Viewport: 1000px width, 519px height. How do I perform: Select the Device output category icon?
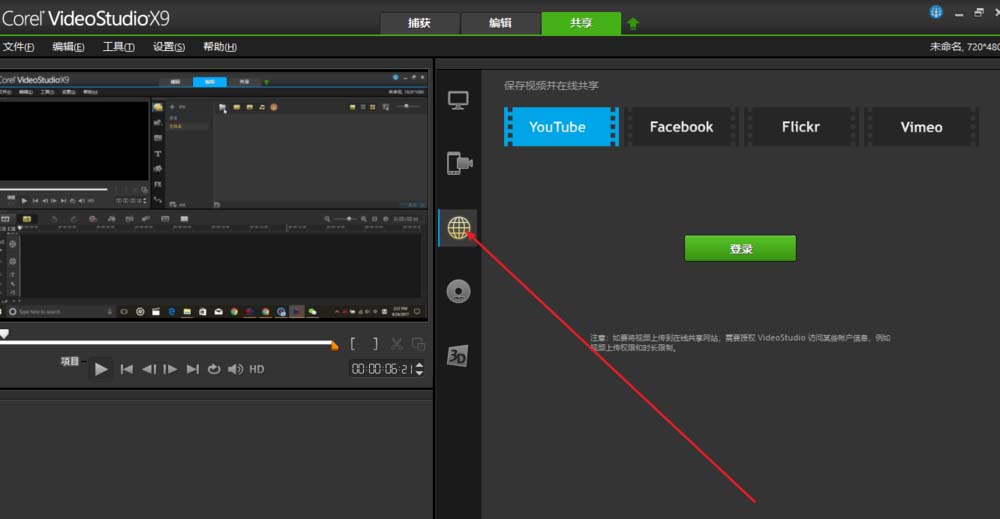click(459, 163)
